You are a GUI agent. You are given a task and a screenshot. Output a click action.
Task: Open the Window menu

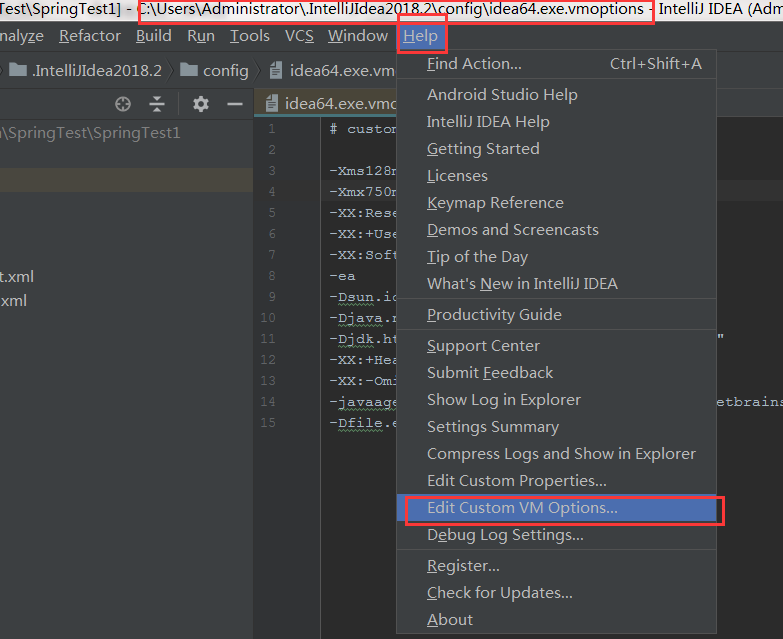coord(358,36)
